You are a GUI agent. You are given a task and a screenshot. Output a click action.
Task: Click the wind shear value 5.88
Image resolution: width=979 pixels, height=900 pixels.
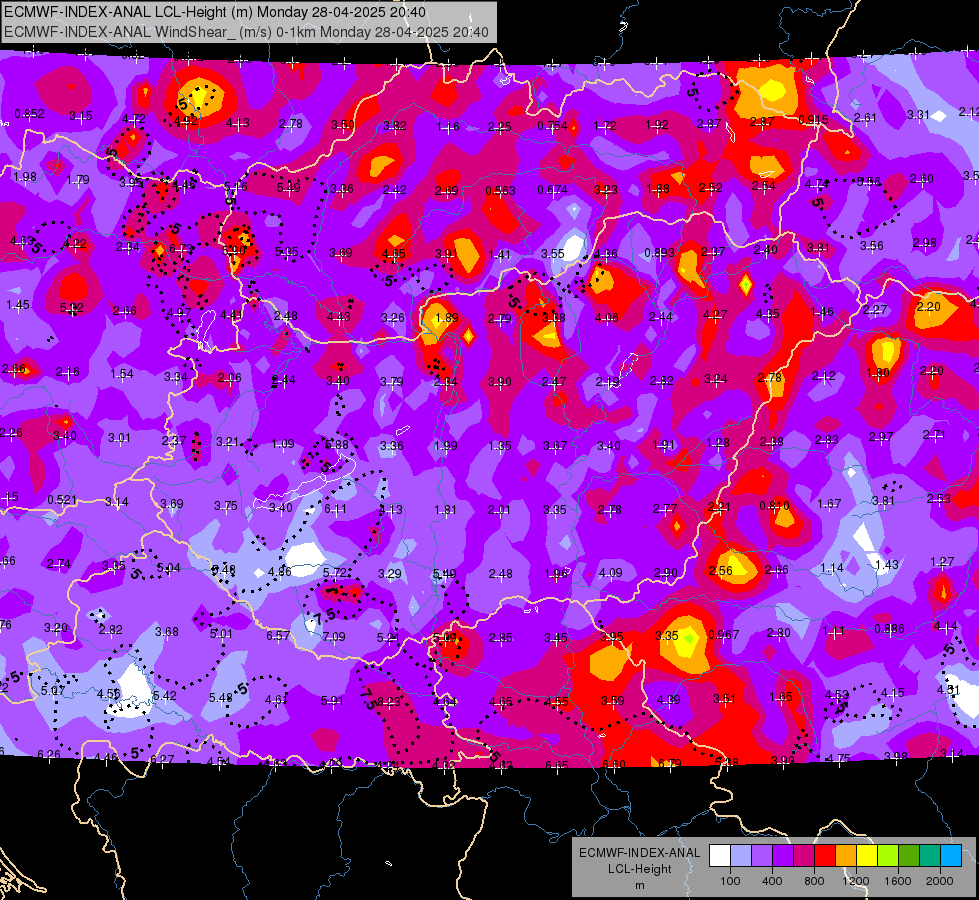[337, 445]
